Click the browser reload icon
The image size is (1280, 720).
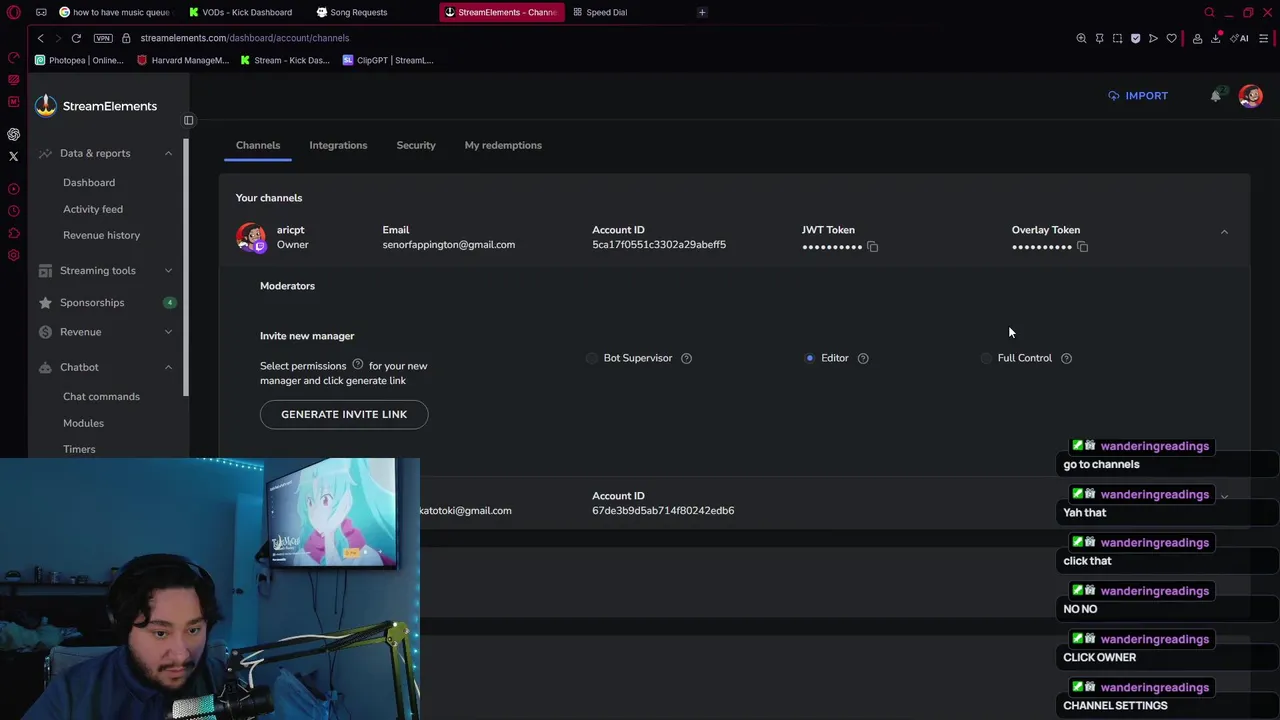point(76,38)
